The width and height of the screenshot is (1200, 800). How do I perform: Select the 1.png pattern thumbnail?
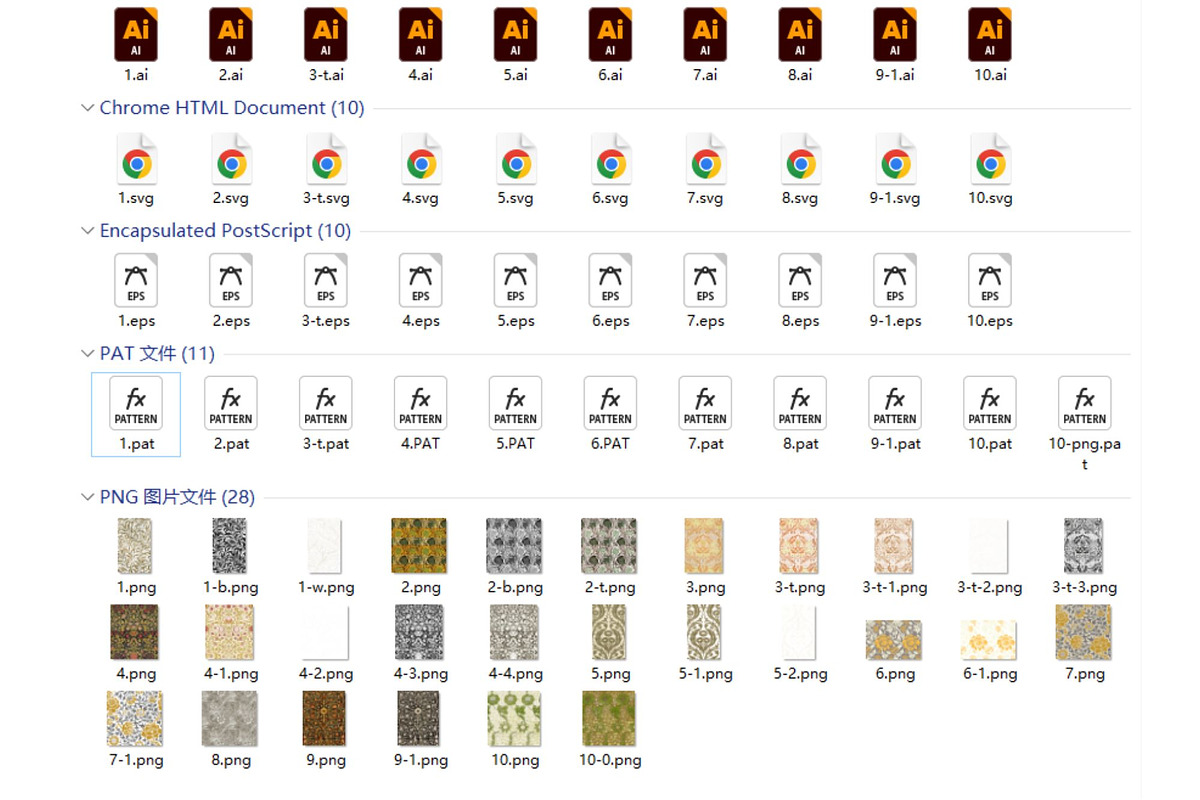coord(136,546)
